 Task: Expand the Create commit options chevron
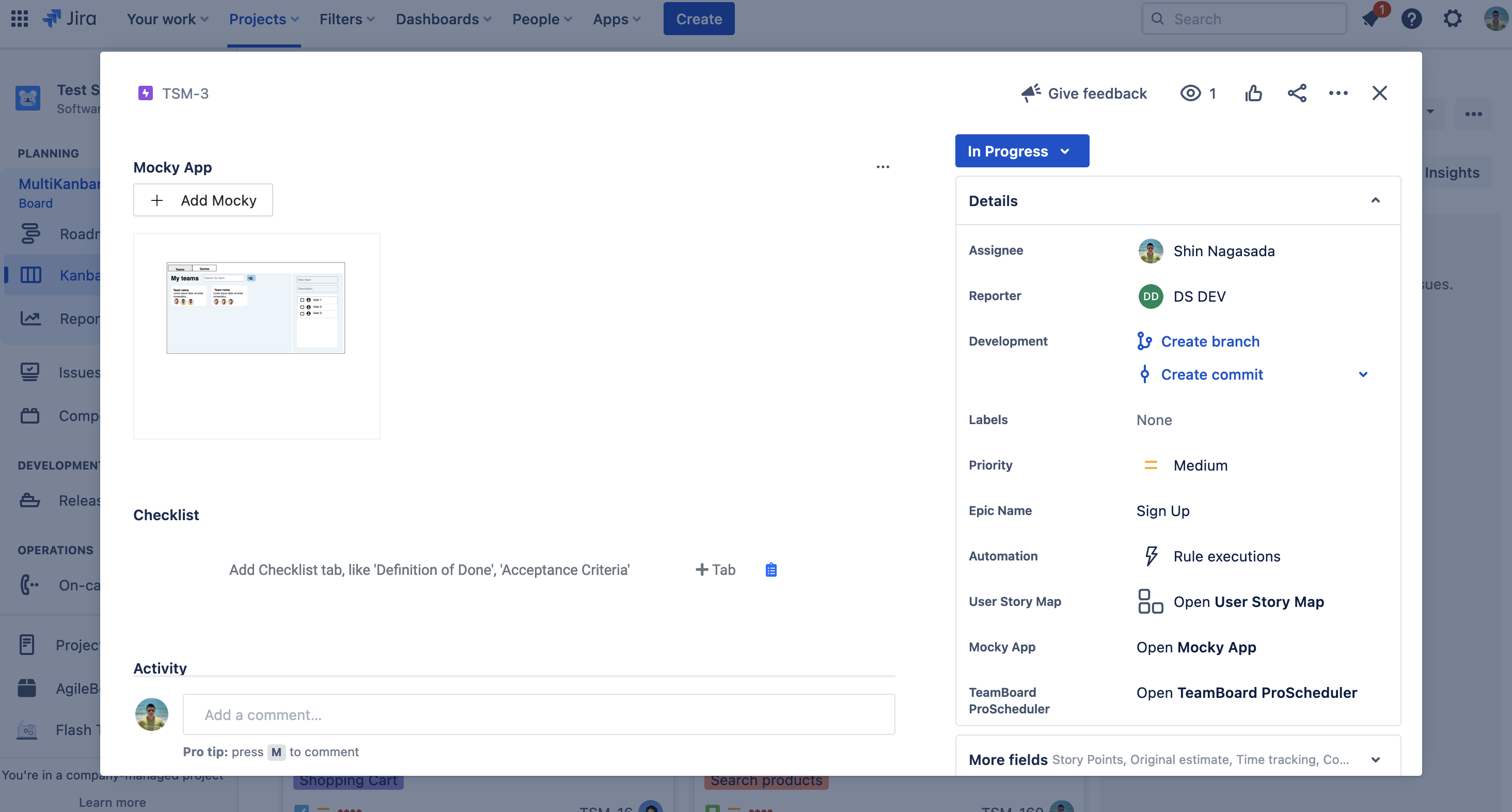(x=1363, y=374)
